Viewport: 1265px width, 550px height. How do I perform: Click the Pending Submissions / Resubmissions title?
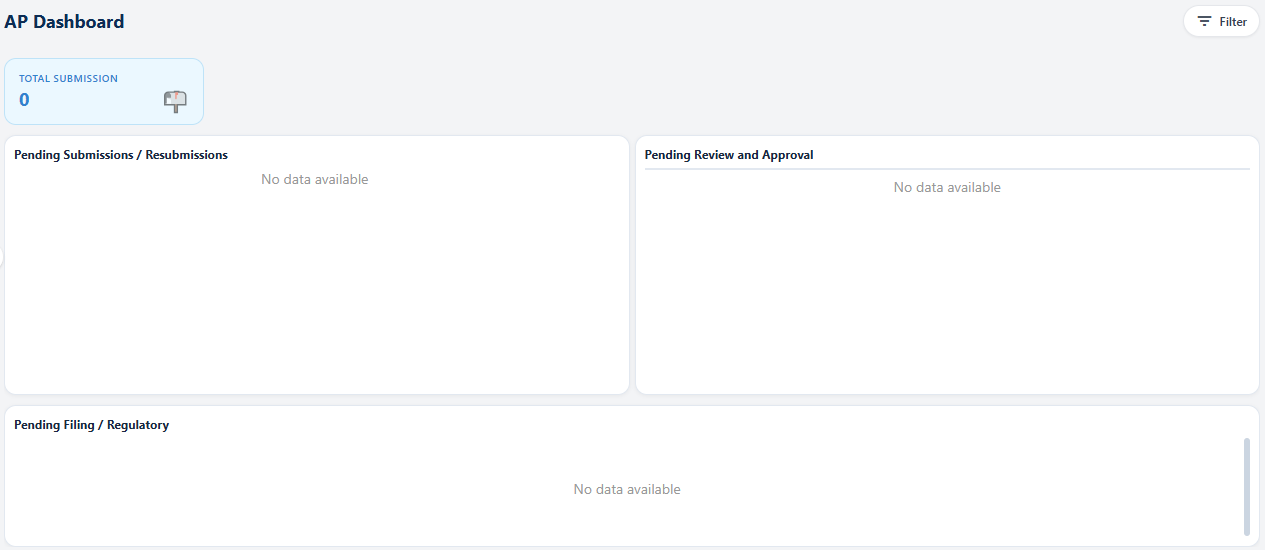(x=121, y=155)
